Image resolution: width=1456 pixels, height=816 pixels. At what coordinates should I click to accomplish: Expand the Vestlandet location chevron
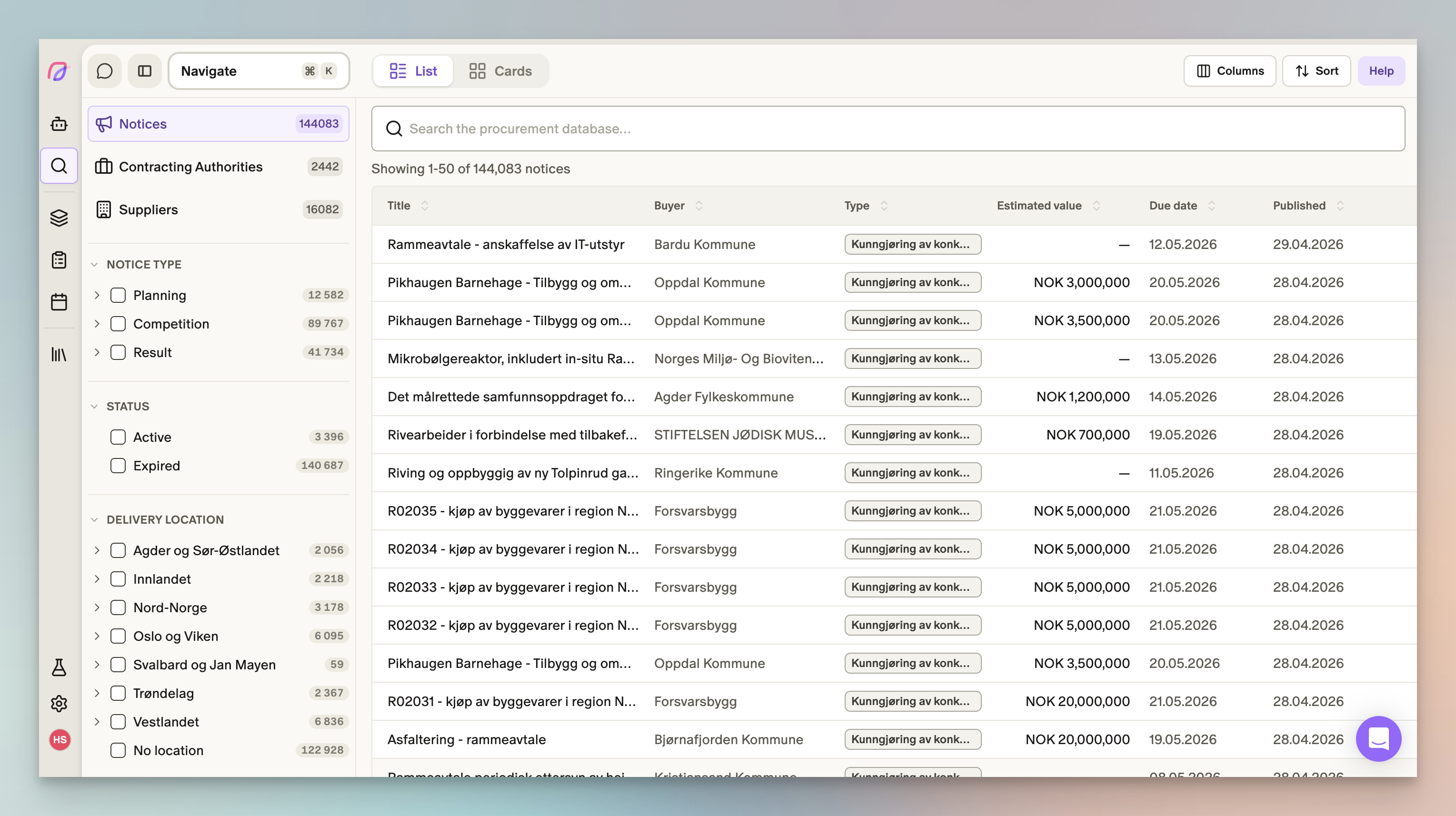97,722
